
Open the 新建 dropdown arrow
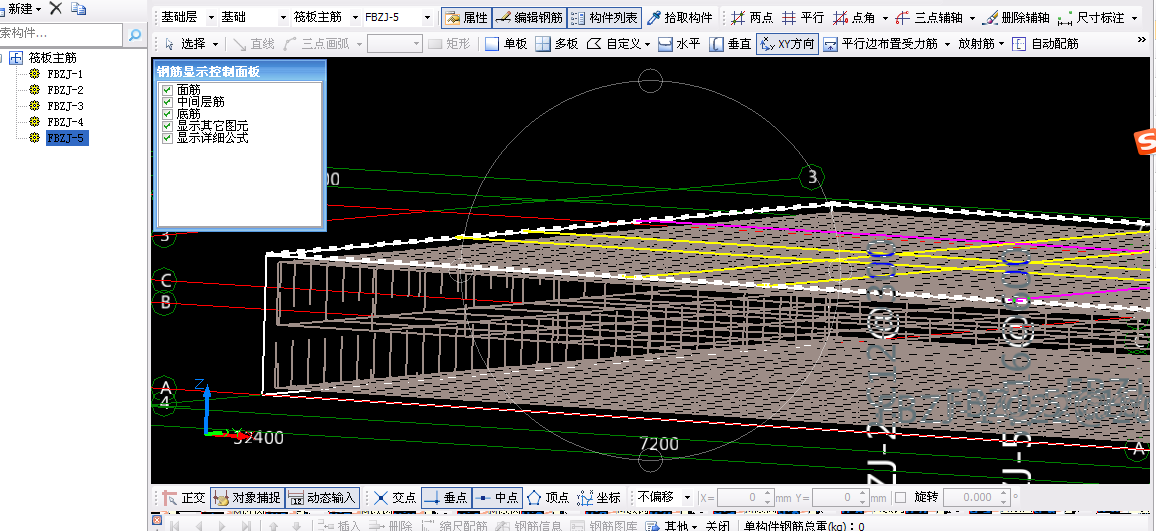click(38, 9)
